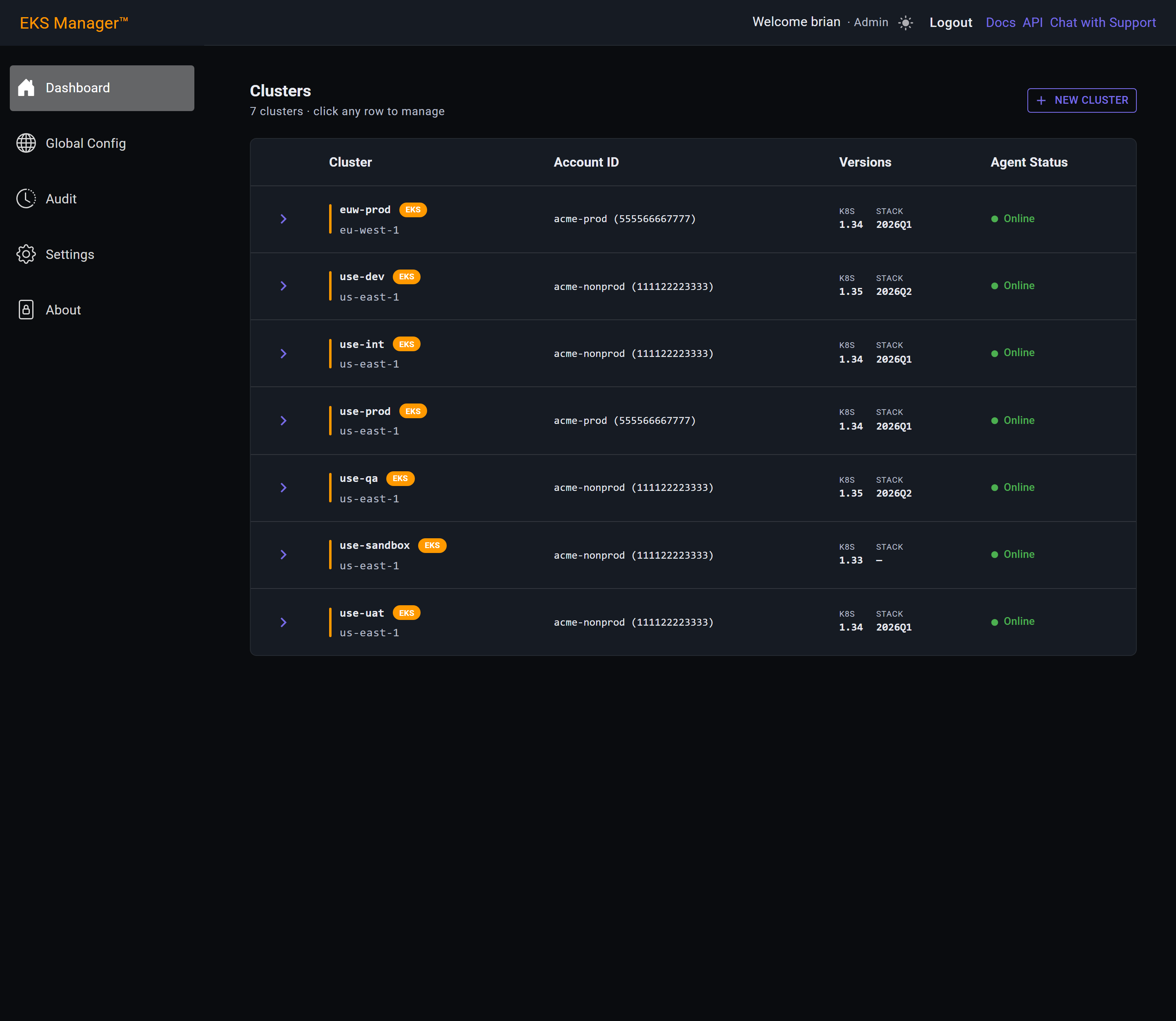1176x1021 pixels.
Task: Expand the use-uat cluster row
Action: coord(283,622)
